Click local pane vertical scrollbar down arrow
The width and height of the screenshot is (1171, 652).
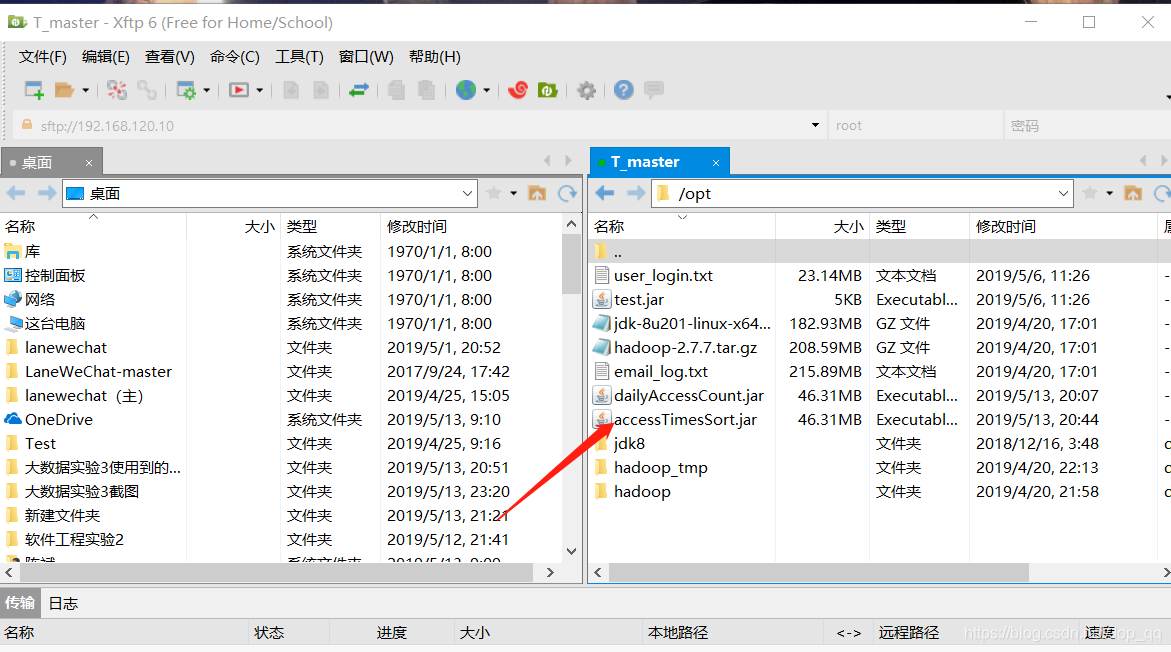pos(571,552)
